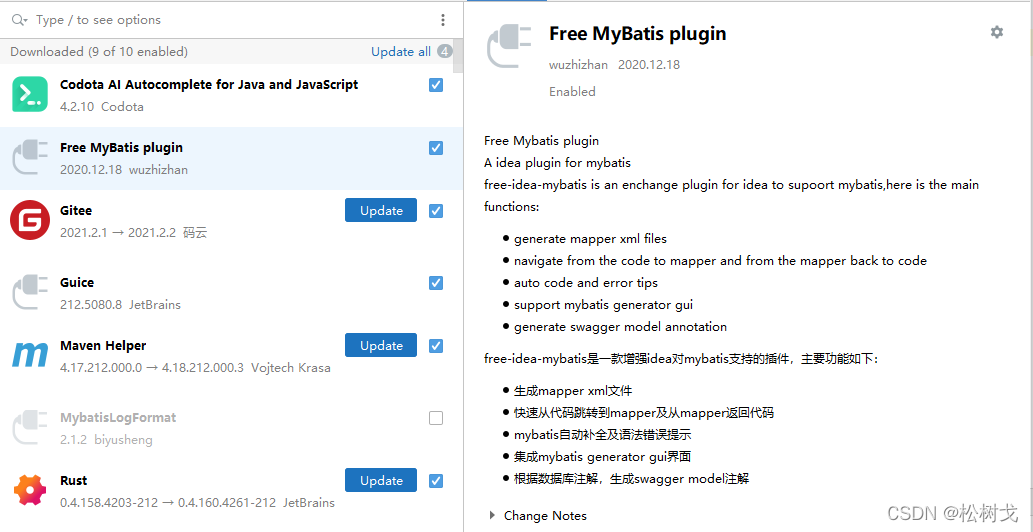Disable the Guice plugin checkbox

coord(436,282)
